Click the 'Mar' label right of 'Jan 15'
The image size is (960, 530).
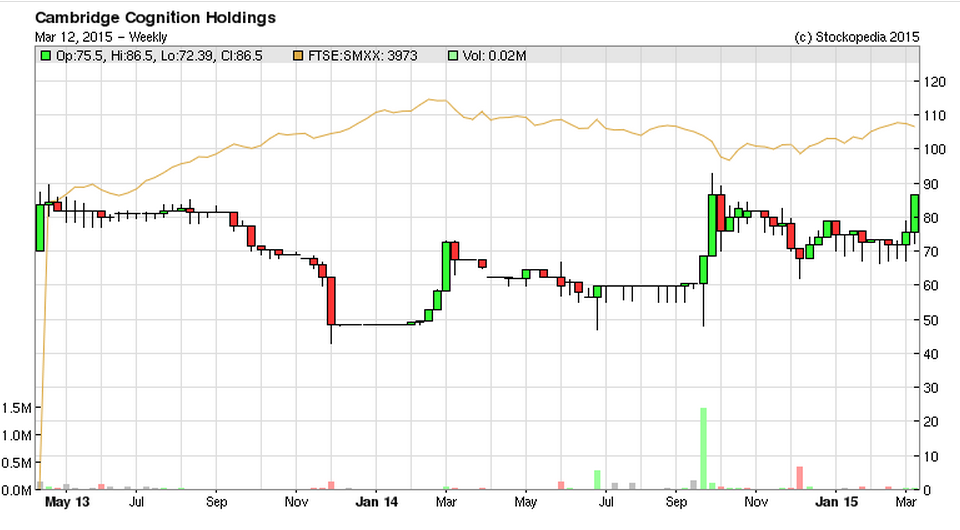[x=906, y=502]
